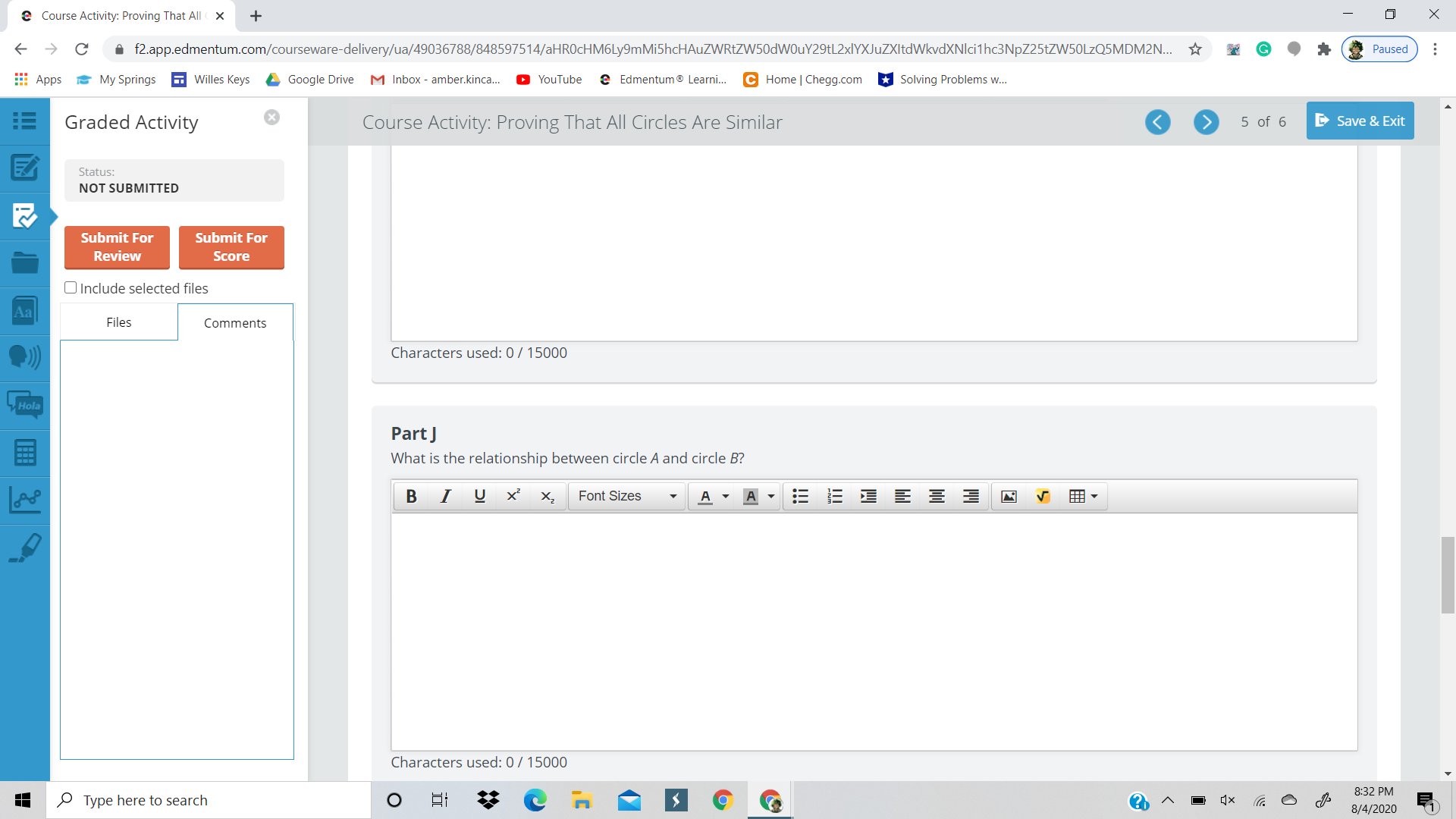1456x819 pixels.
Task: Apply subscript formatting
Action: point(547,497)
